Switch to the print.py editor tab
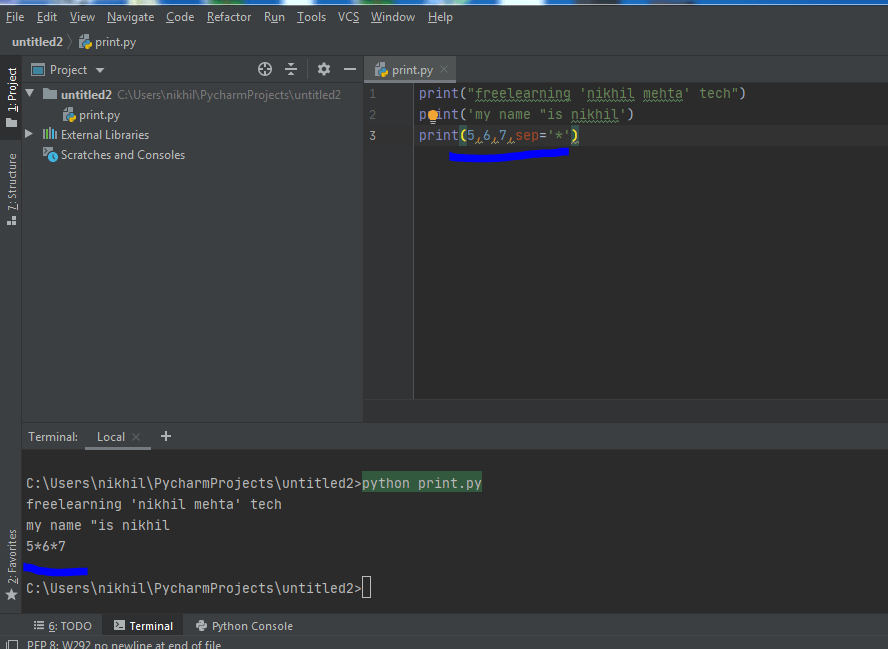This screenshot has width=888, height=649. click(412, 70)
